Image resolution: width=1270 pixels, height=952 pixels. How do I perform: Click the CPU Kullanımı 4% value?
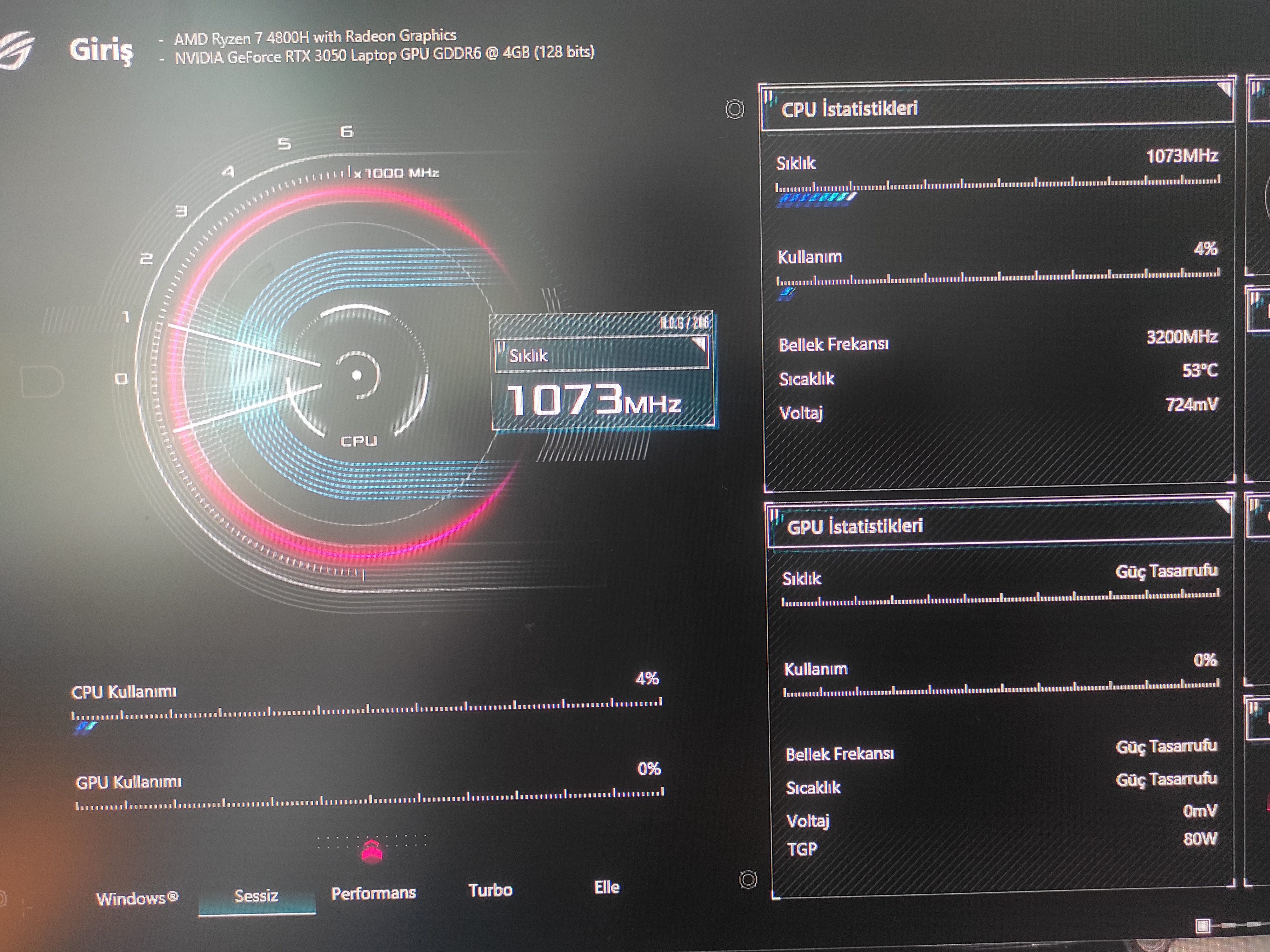click(x=647, y=679)
